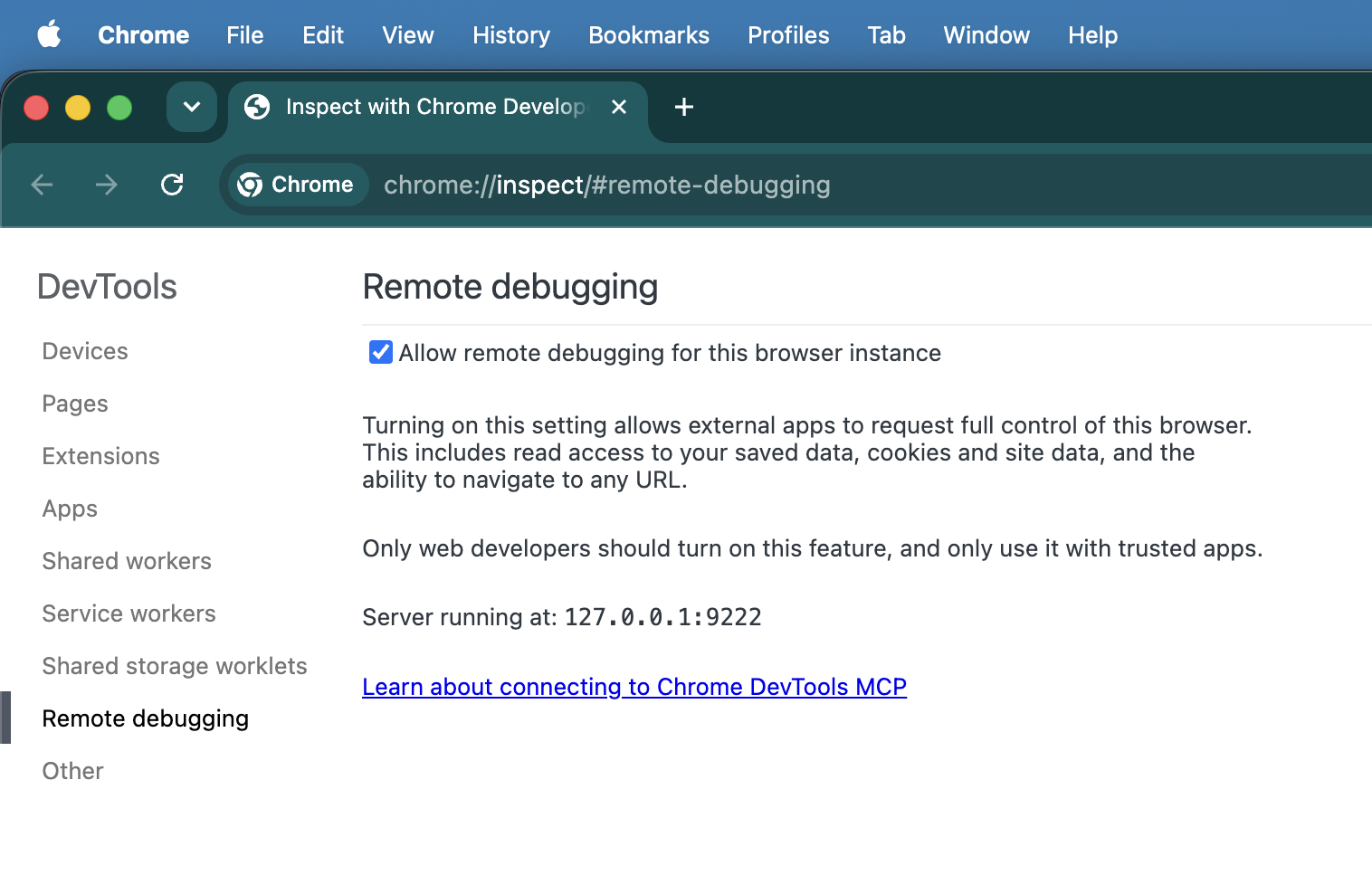
Task: Open the Chrome application menu
Action: [x=143, y=35]
